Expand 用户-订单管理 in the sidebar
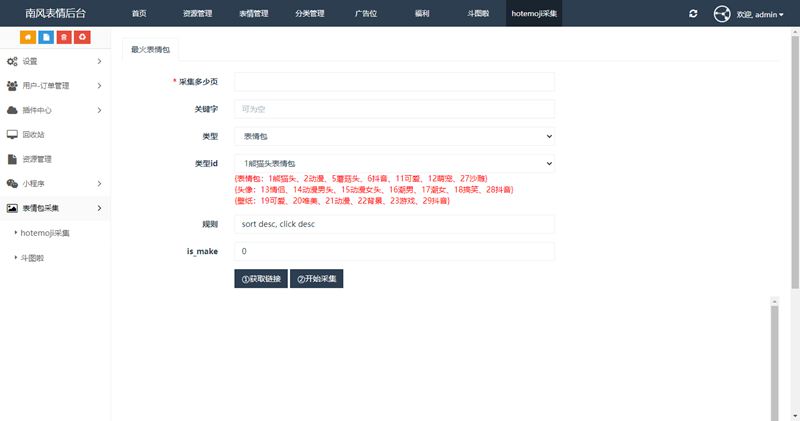This screenshot has height=421, width=800. click(x=54, y=86)
